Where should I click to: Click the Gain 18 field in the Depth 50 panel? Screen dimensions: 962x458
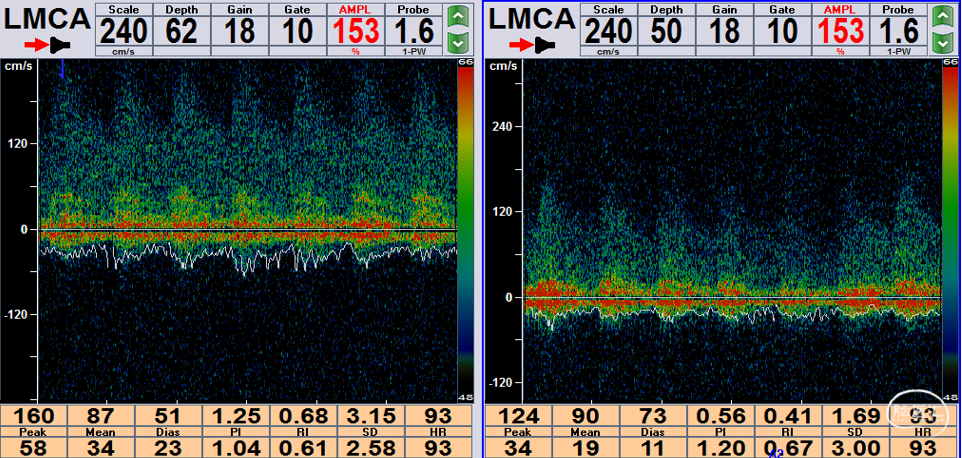723,30
